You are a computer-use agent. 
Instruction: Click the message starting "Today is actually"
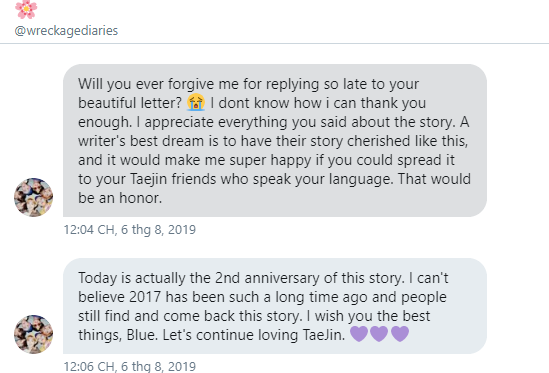coord(275,306)
